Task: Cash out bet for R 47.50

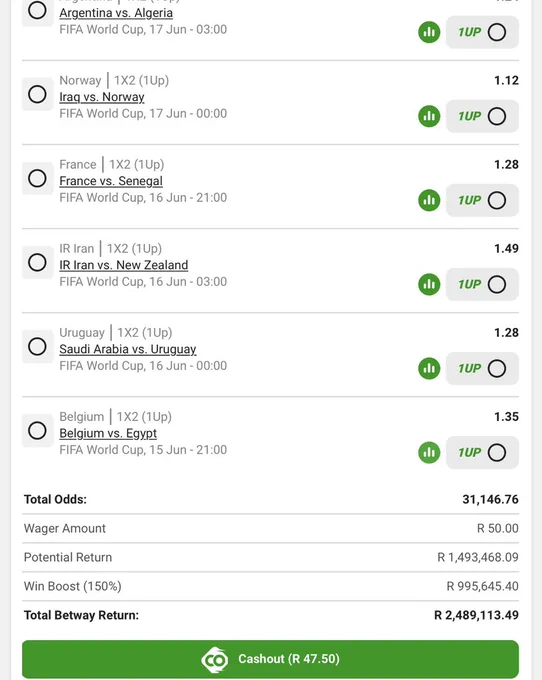Action: coord(270,659)
